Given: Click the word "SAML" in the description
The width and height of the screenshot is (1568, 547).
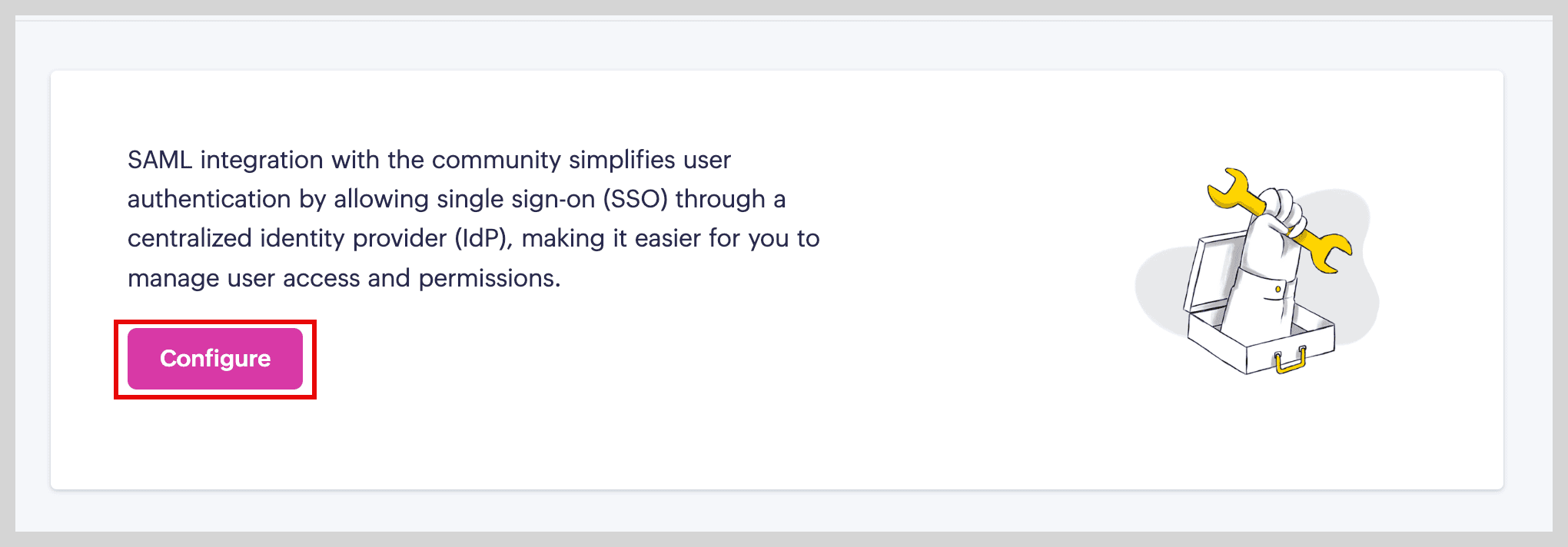Looking at the screenshot, I should coord(159,160).
